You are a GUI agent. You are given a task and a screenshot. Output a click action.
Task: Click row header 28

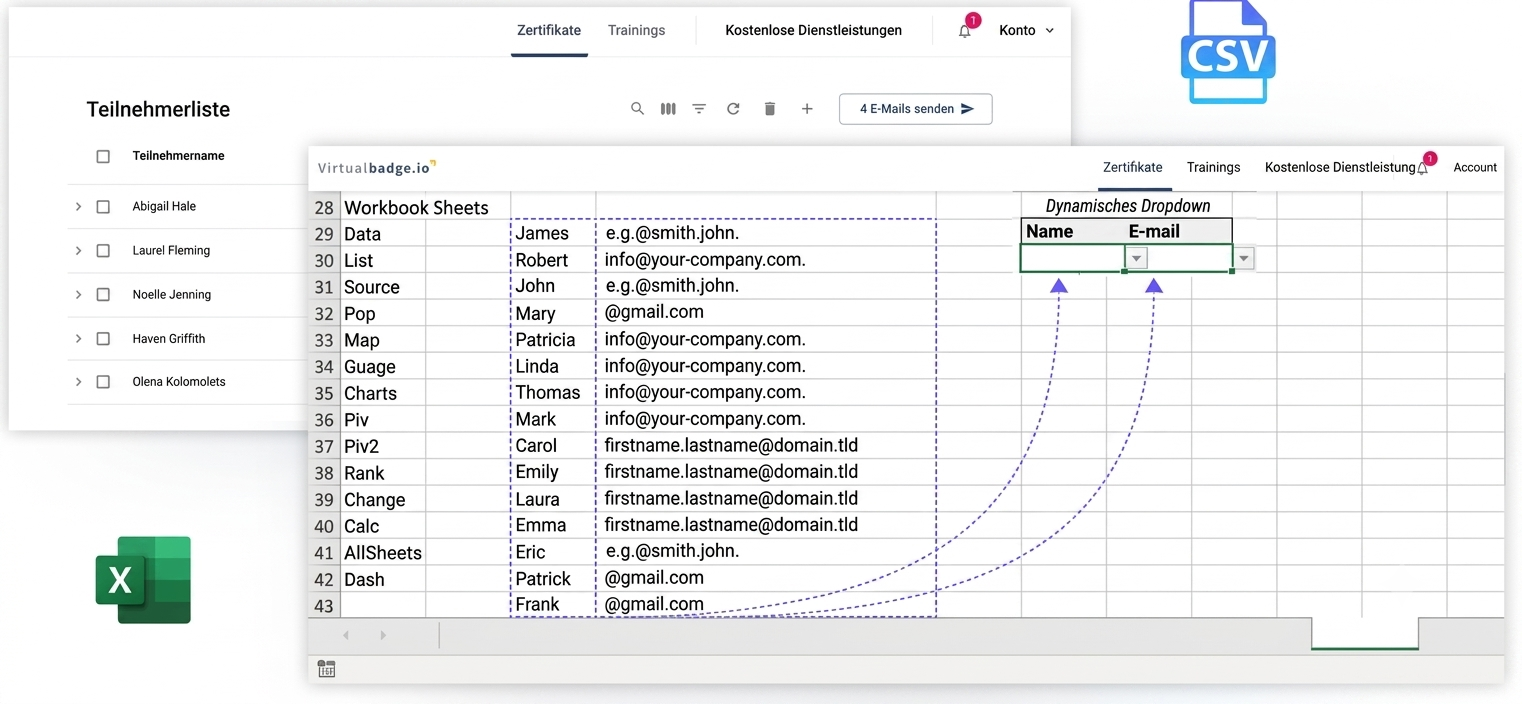pos(324,208)
